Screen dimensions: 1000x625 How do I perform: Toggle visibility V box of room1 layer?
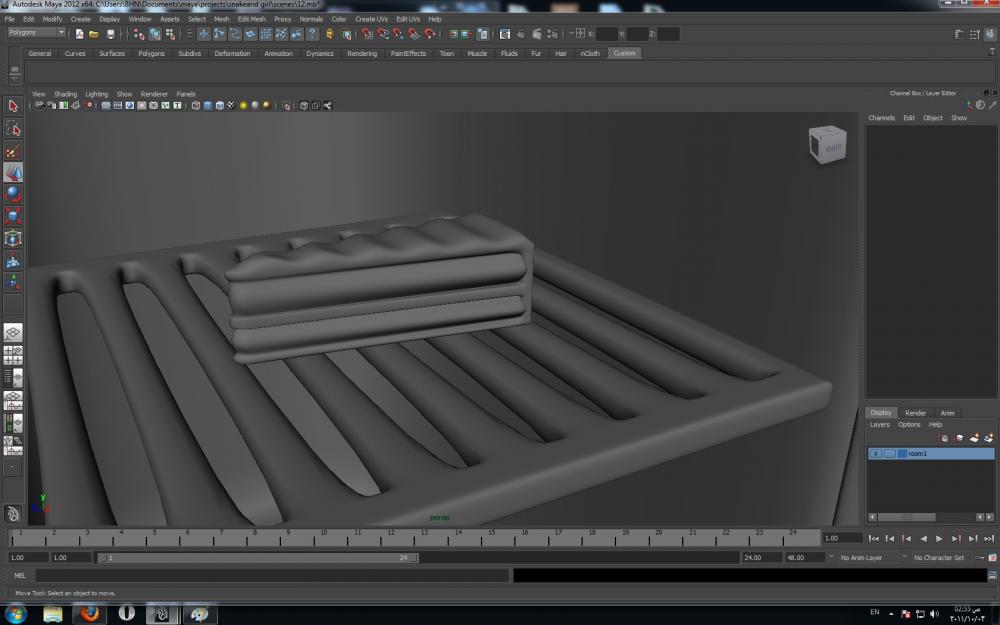[876, 454]
